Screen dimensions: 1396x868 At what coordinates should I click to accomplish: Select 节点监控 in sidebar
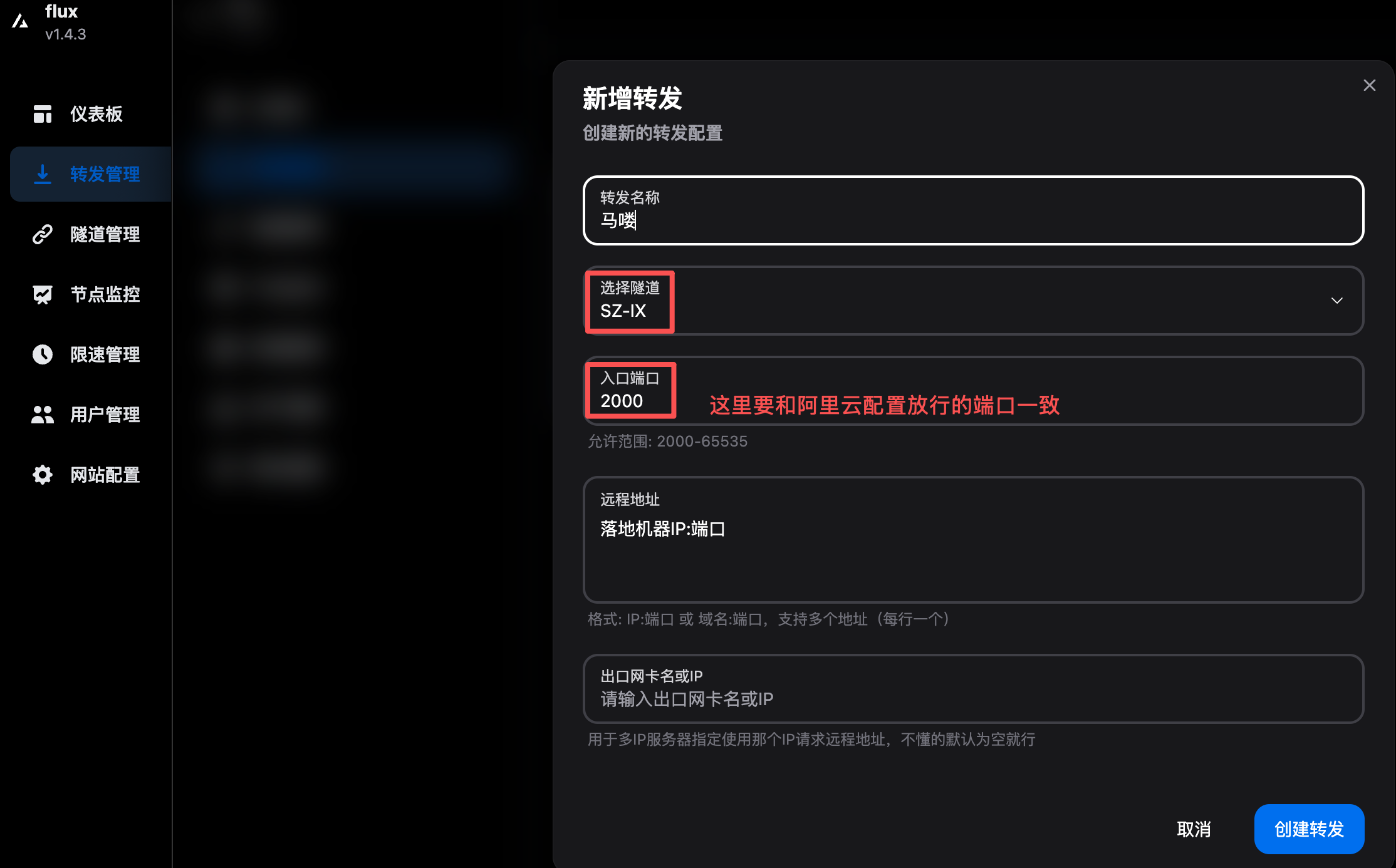(105, 294)
